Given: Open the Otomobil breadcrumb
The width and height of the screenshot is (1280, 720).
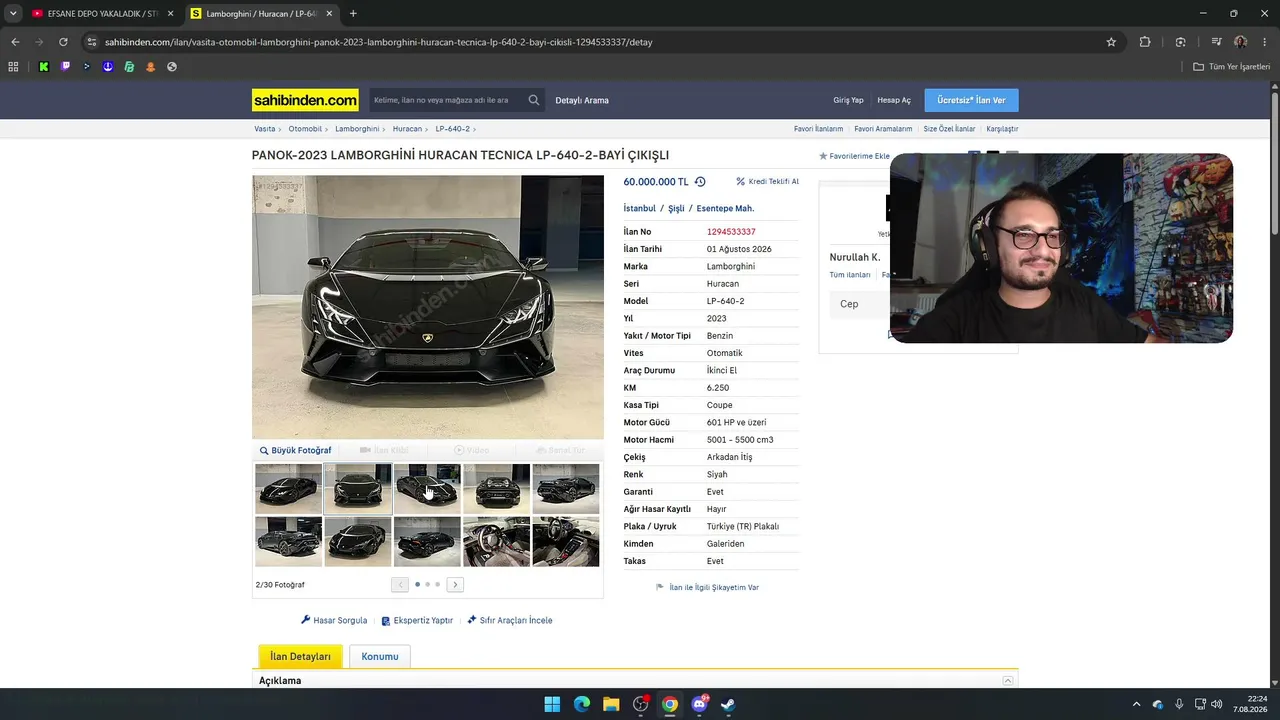Looking at the screenshot, I should pyautogui.click(x=305, y=129).
